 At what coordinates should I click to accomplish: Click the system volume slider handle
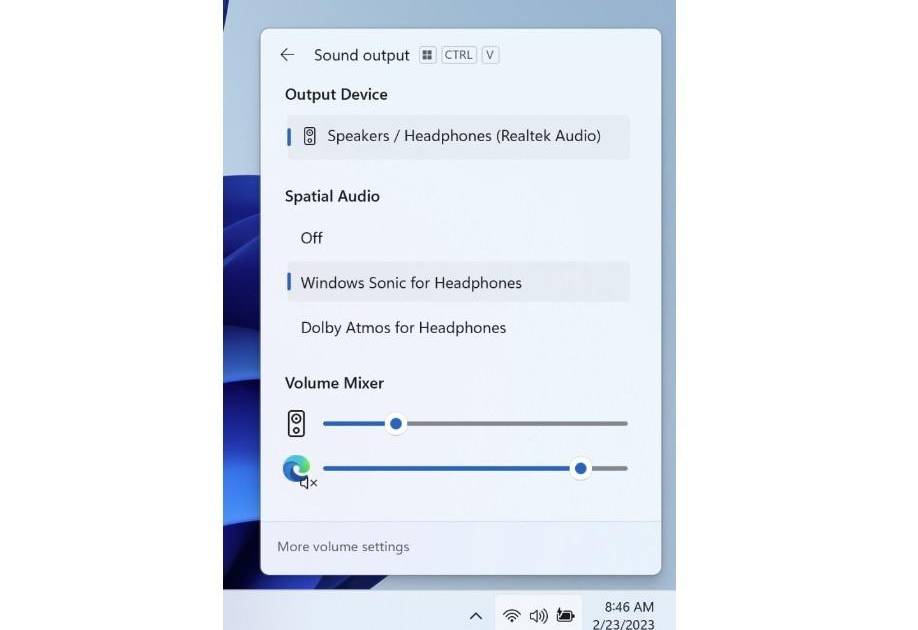(396, 424)
